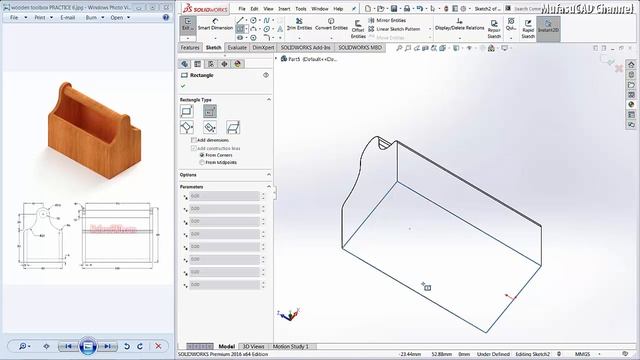
Task: Select the Line sketch tool
Action: click(x=240, y=20)
